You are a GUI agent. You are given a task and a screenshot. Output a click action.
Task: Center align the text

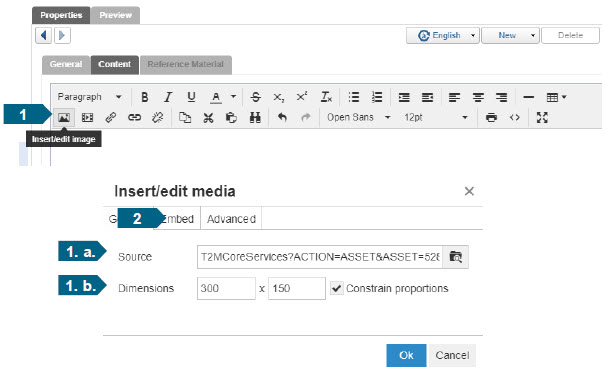[x=478, y=97]
